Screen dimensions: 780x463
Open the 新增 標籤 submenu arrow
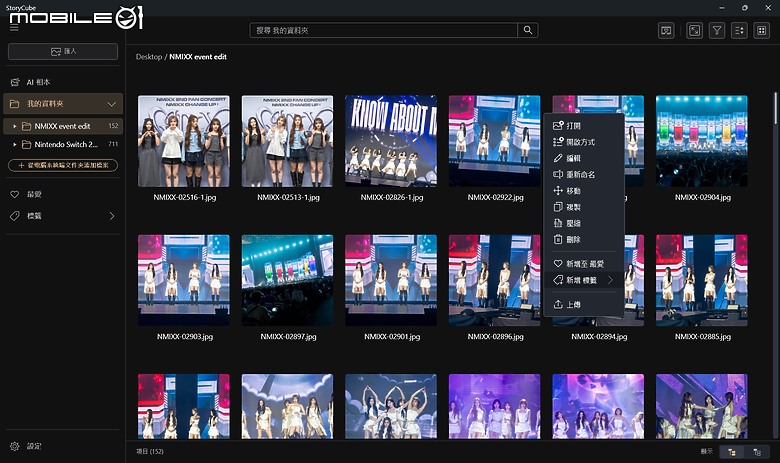coord(610,280)
